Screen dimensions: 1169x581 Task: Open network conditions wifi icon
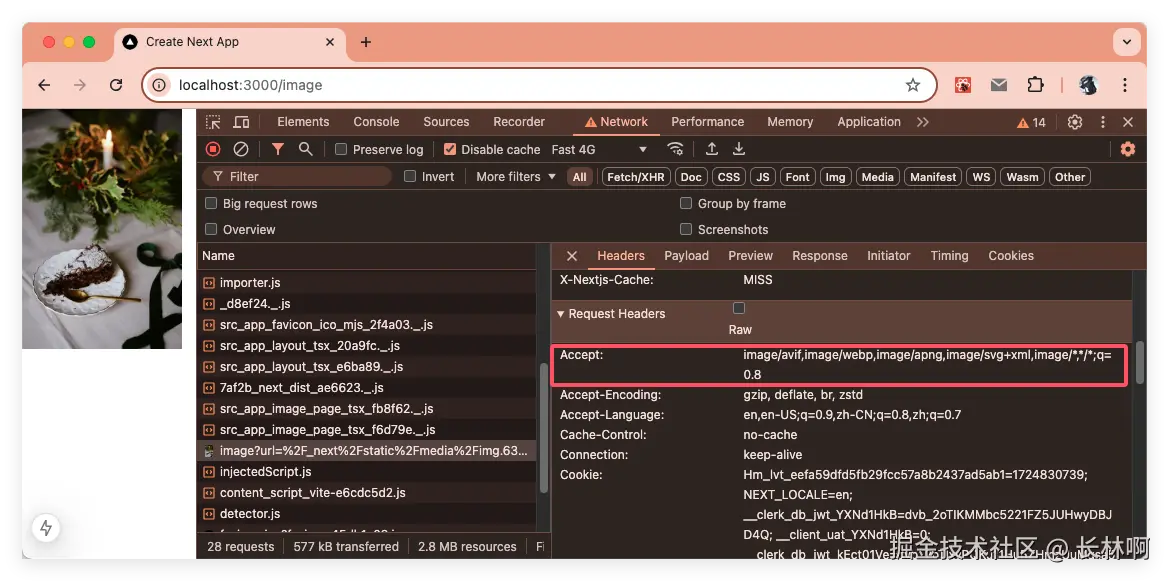[675, 149]
